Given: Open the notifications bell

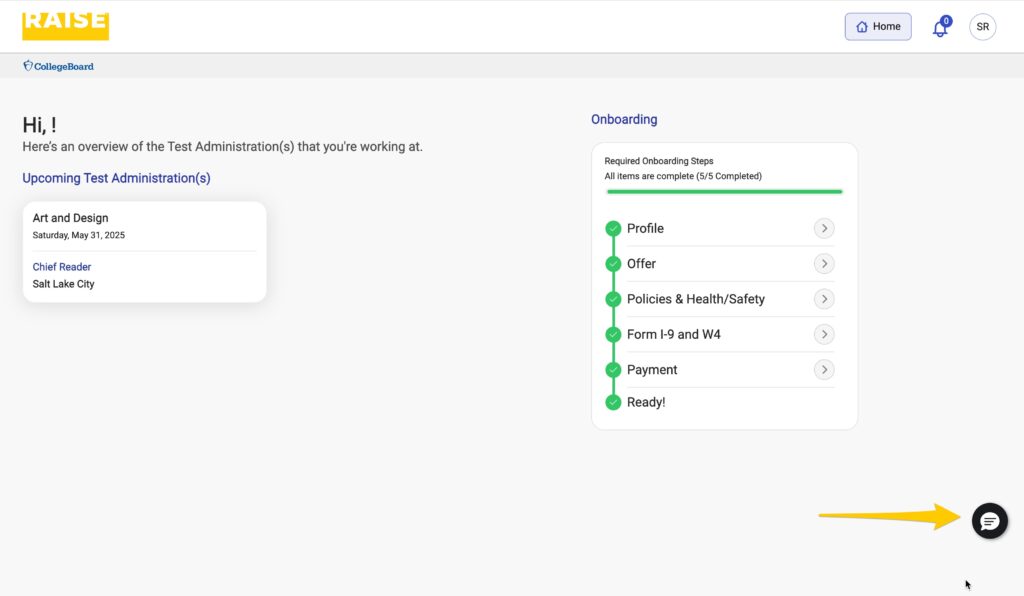Looking at the screenshot, I should tap(940, 28).
